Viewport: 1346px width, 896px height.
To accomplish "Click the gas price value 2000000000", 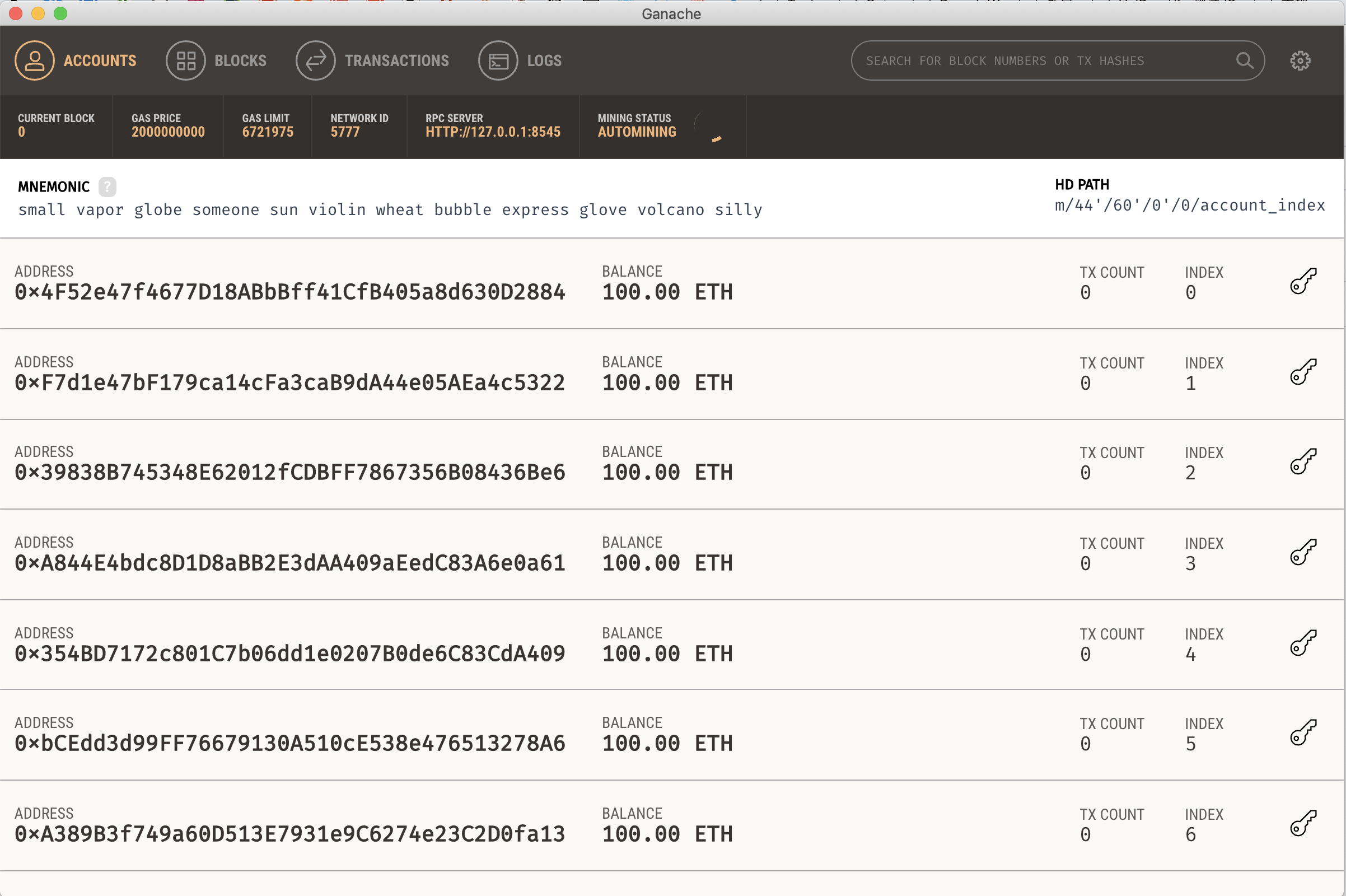I will point(168,132).
